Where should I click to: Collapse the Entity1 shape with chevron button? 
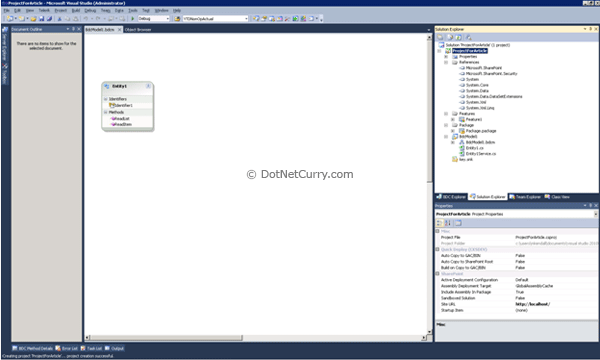pyautogui.click(x=148, y=86)
